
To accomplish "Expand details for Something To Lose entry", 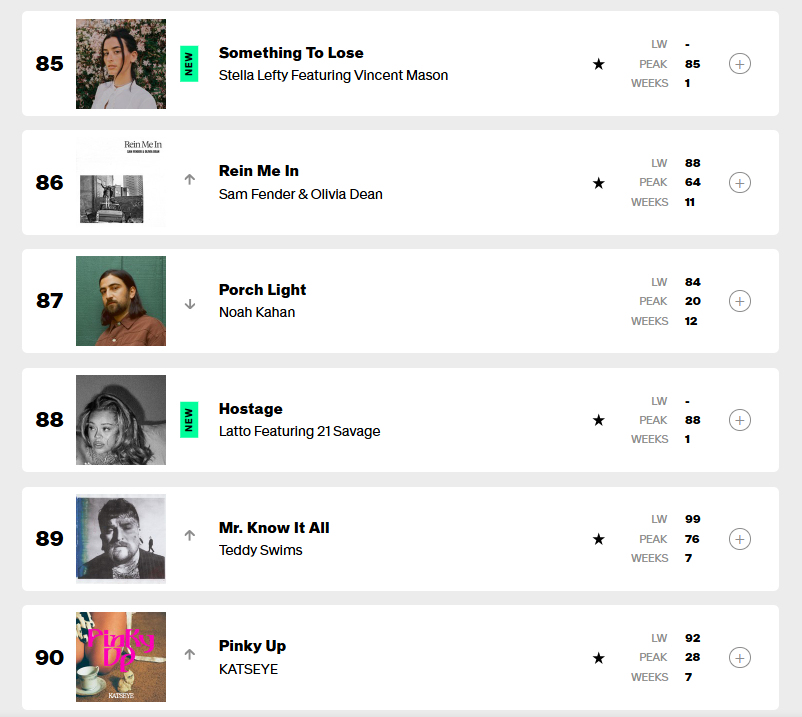I will tap(740, 64).
